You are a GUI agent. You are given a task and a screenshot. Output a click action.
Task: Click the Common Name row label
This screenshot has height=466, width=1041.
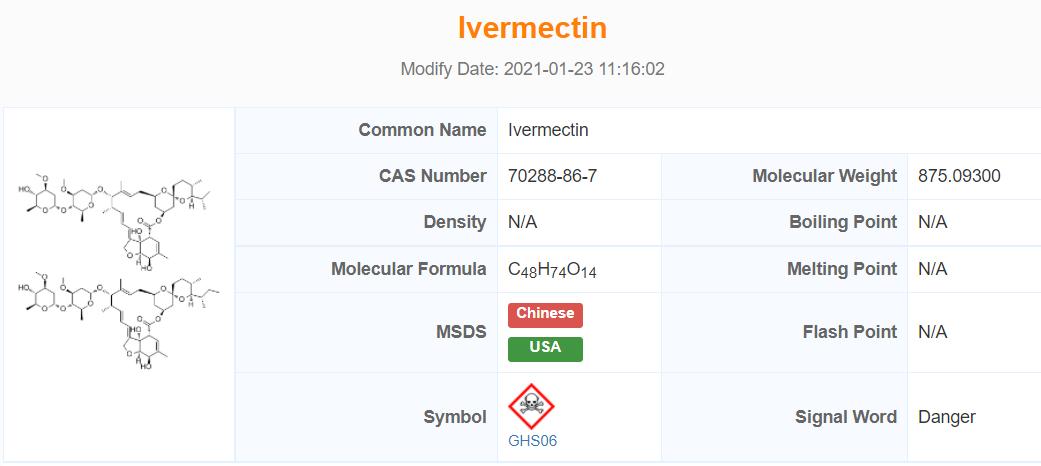click(x=422, y=130)
